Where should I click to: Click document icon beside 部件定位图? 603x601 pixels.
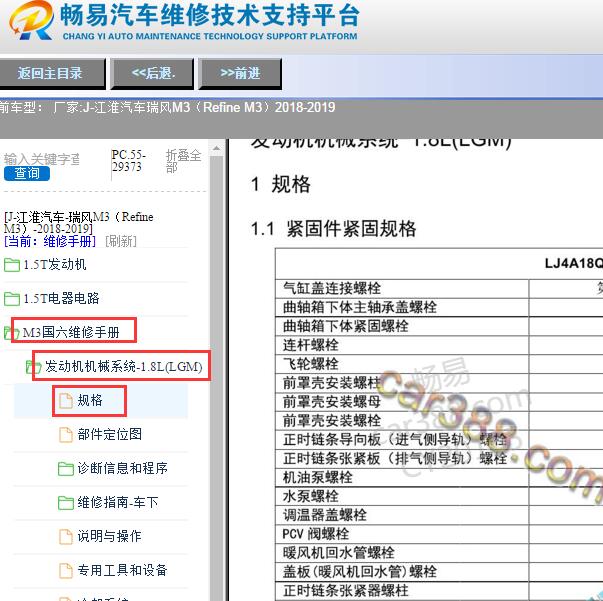coord(65,435)
